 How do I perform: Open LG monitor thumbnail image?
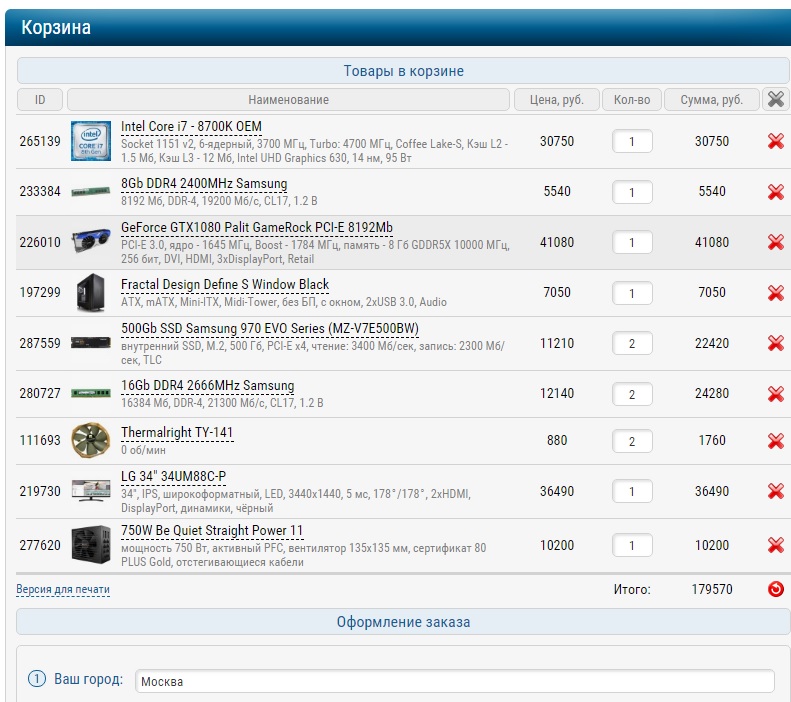click(91, 491)
